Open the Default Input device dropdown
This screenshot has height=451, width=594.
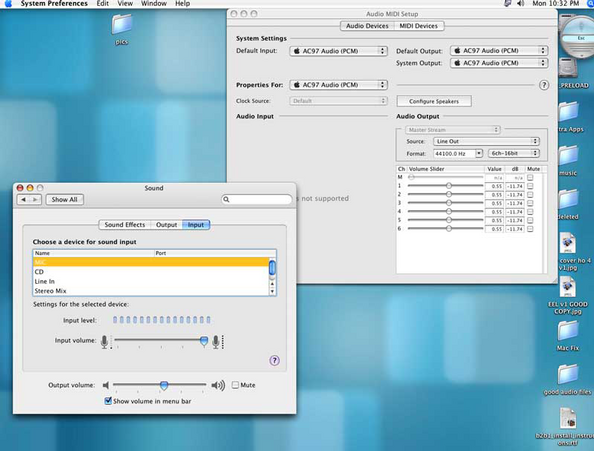point(338,51)
